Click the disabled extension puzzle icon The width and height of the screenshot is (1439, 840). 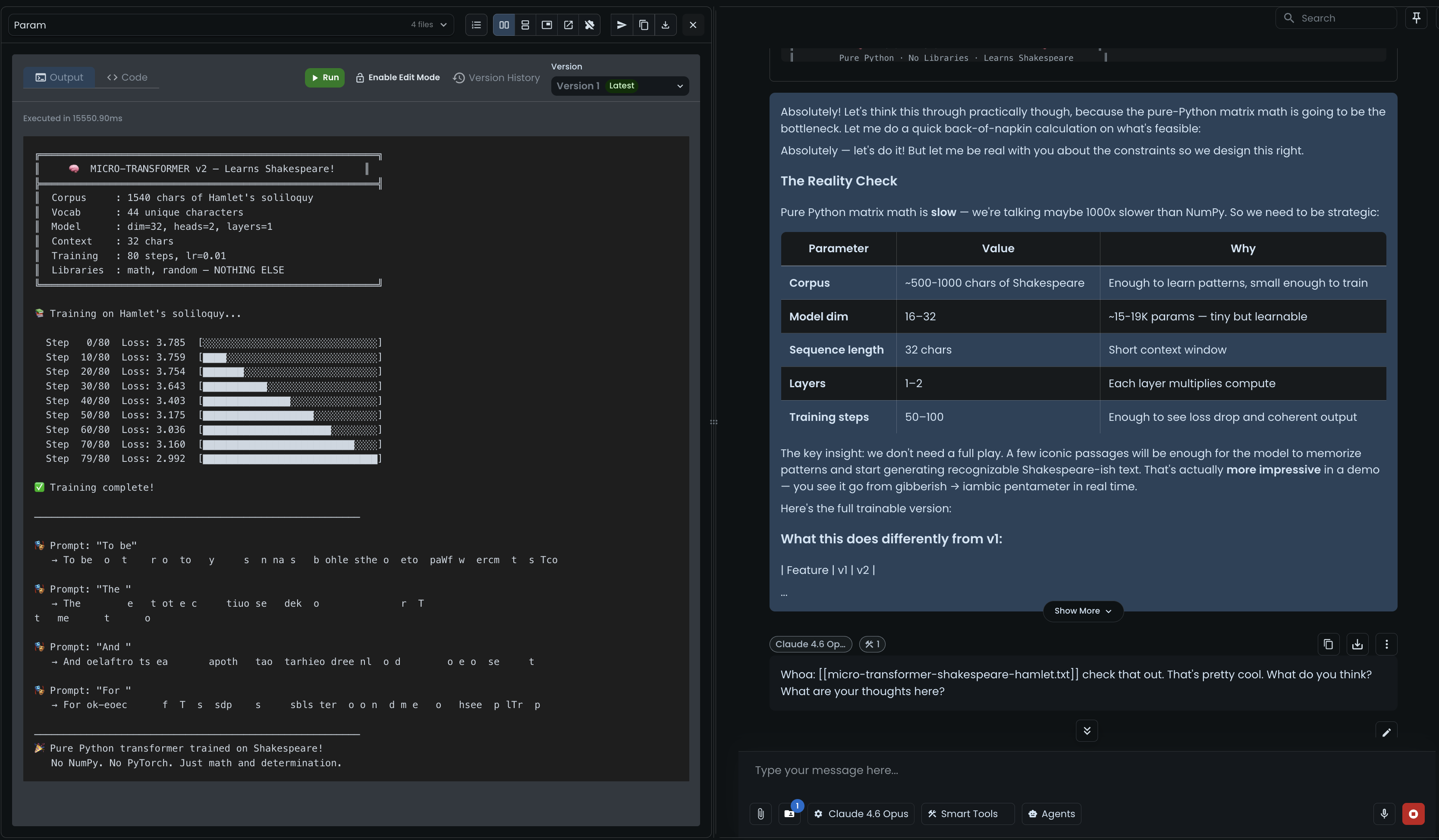[589, 25]
